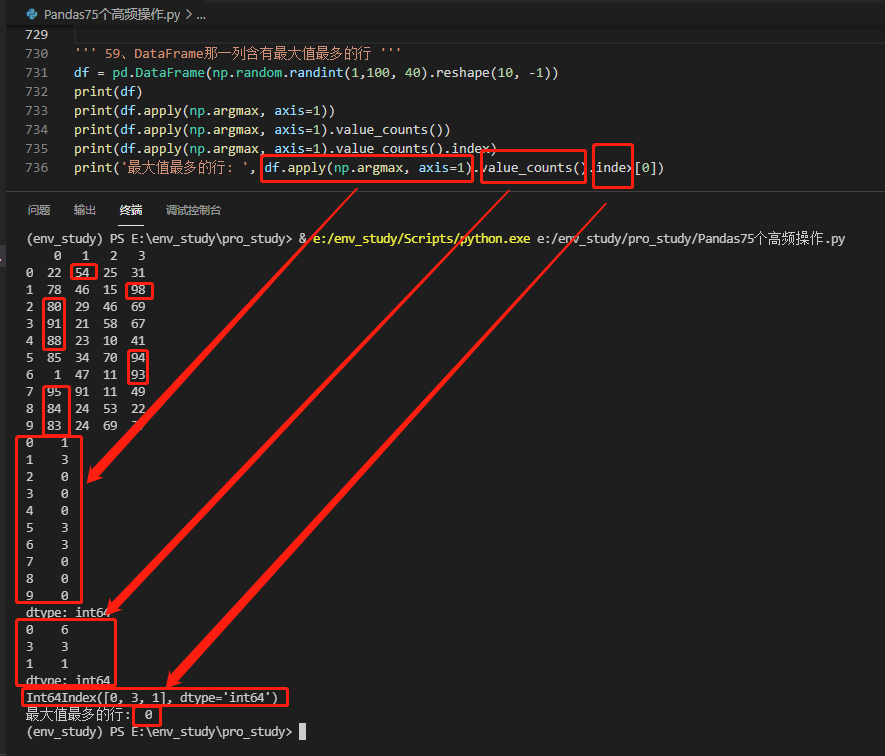Click the pd.DataFrame call on line 731

pos(158,73)
